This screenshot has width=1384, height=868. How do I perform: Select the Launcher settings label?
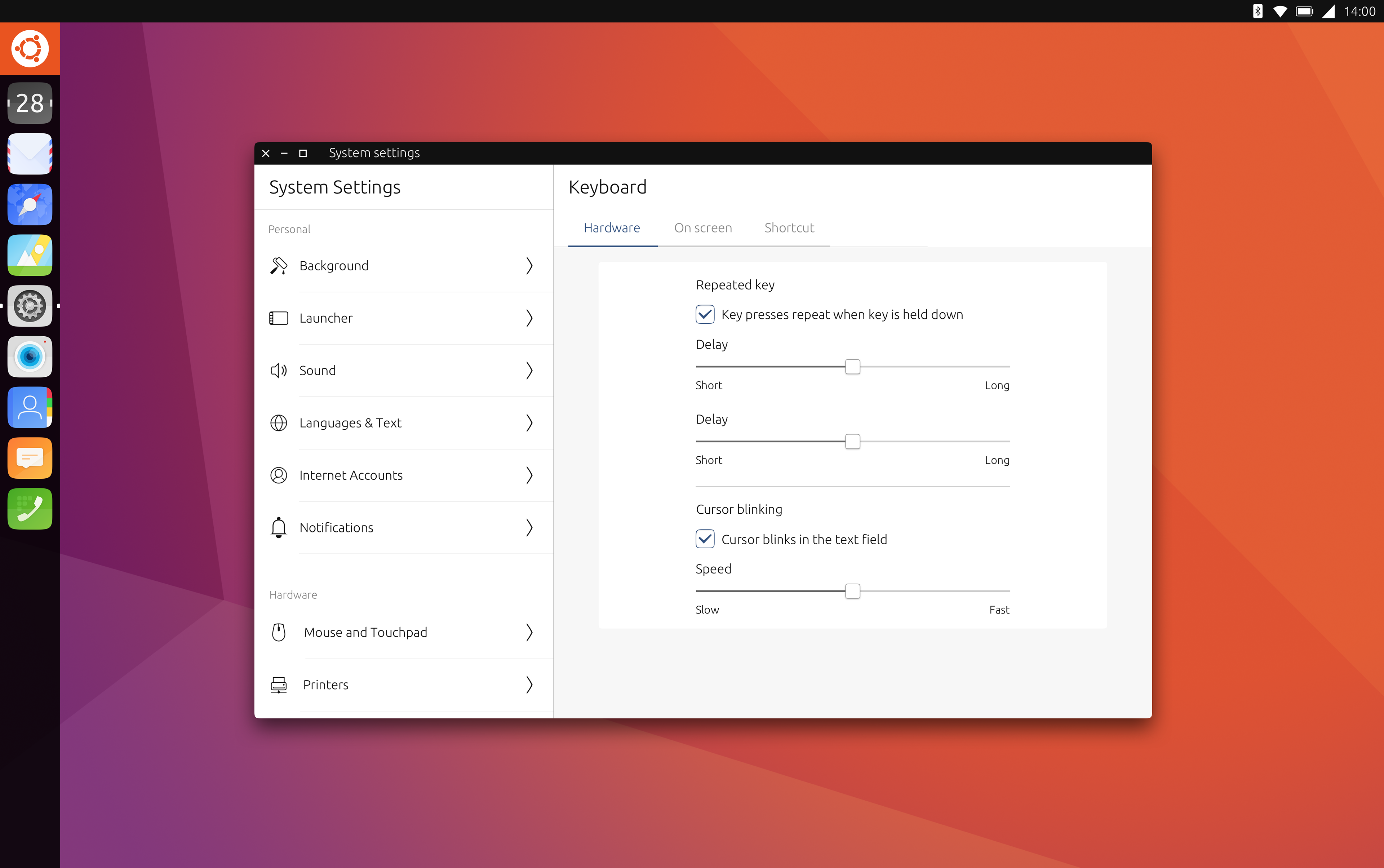[x=326, y=318]
